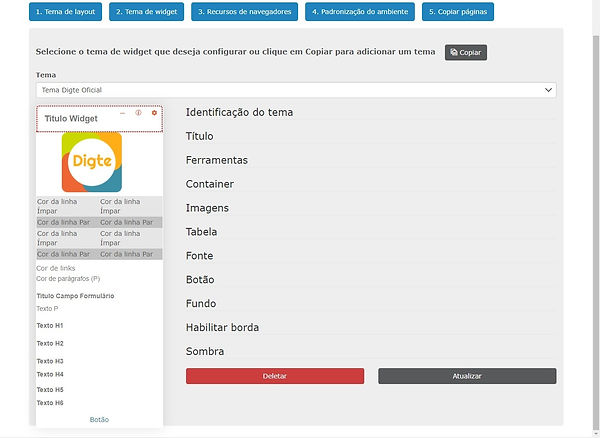600x438 pixels.
Task: Click the Copiar button
Action: pos(466,52)
